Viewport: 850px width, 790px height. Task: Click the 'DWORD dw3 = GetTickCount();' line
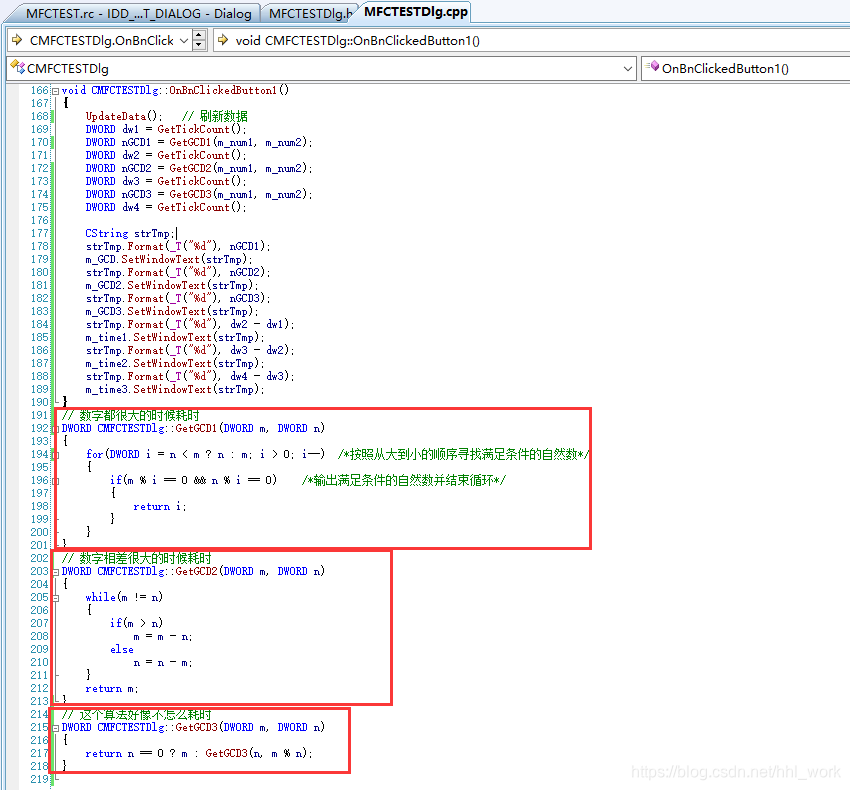tap(166, 181)
